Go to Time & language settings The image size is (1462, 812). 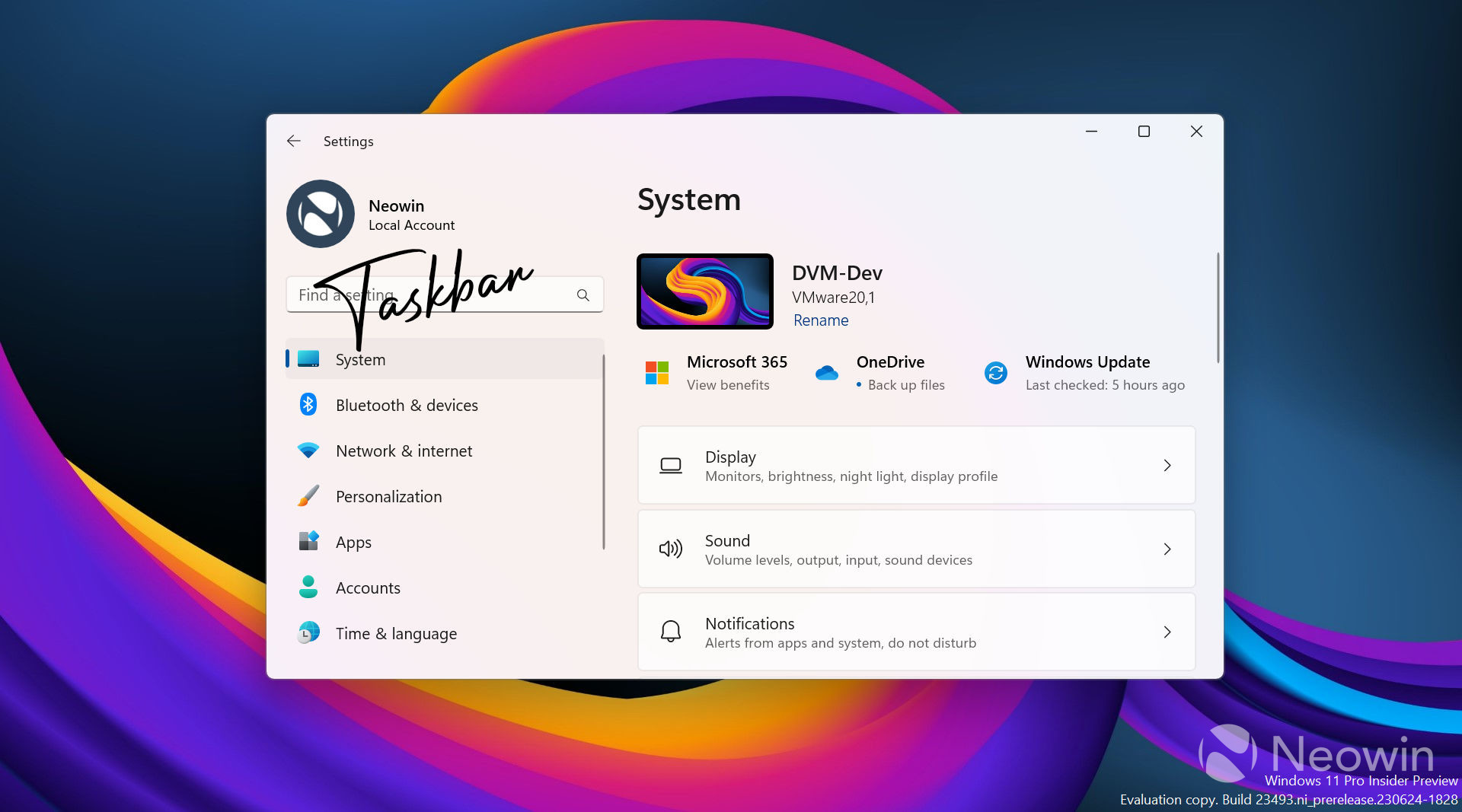(396, 634)
